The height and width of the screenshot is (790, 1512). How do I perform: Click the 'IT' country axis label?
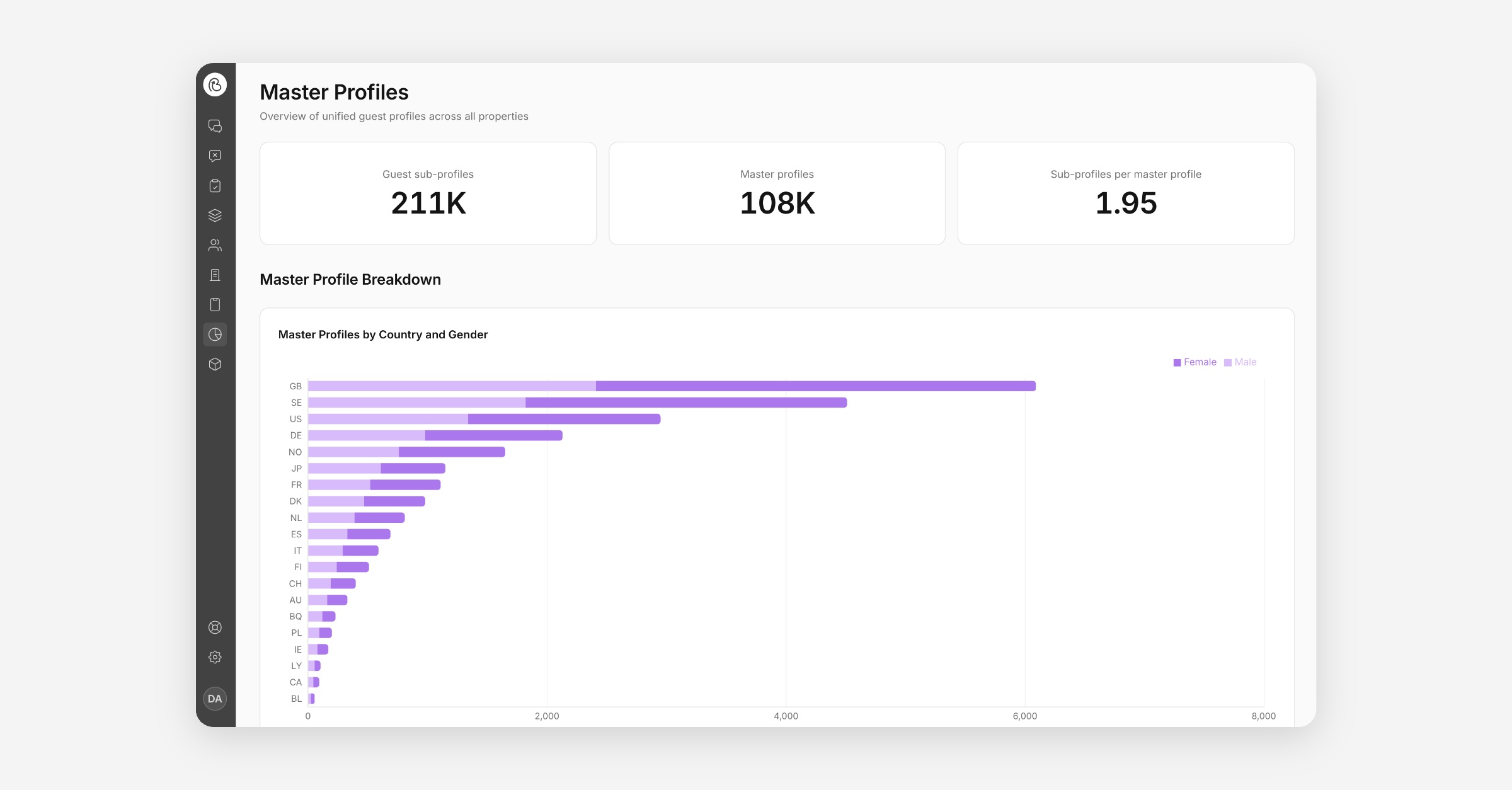(x=297, y=551)
